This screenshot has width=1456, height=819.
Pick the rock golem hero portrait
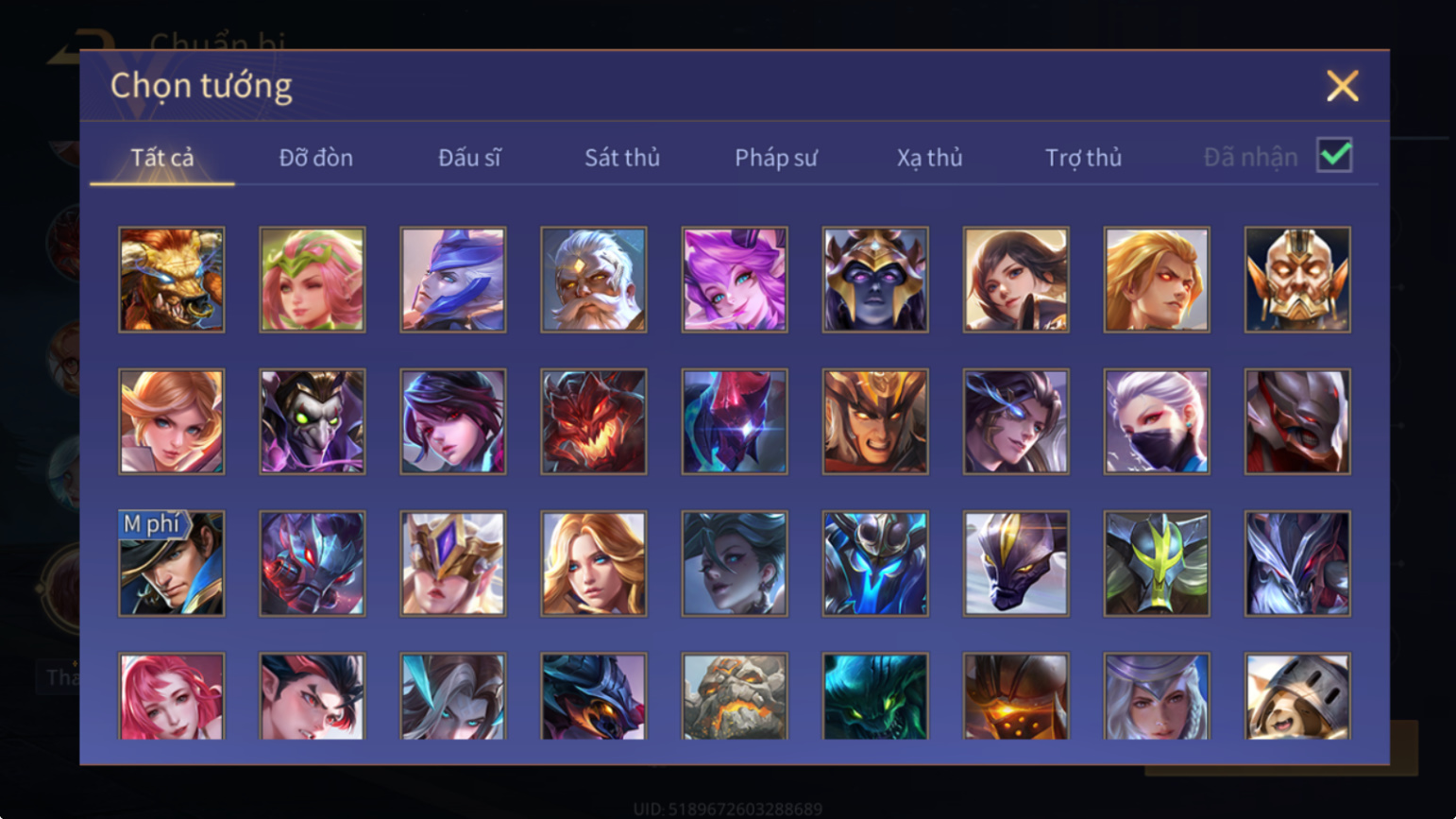(x=735, y=696)
